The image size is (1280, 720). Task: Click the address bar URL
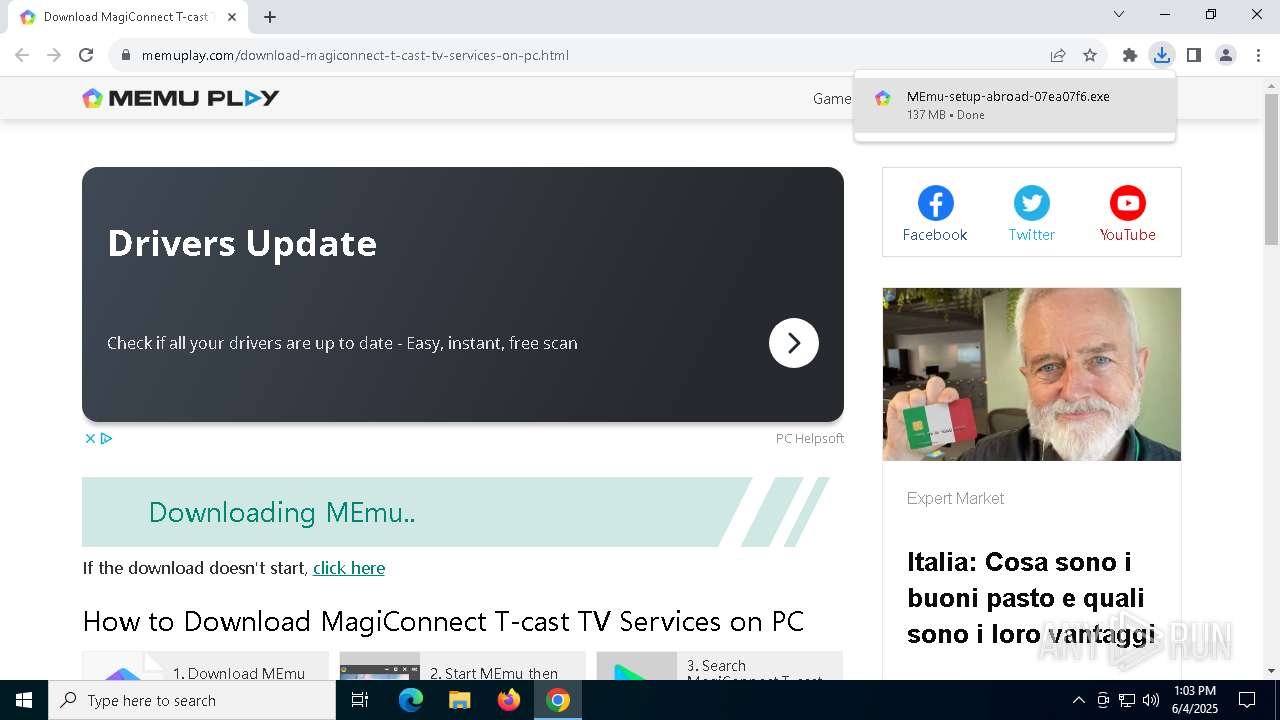coord(355,55)
